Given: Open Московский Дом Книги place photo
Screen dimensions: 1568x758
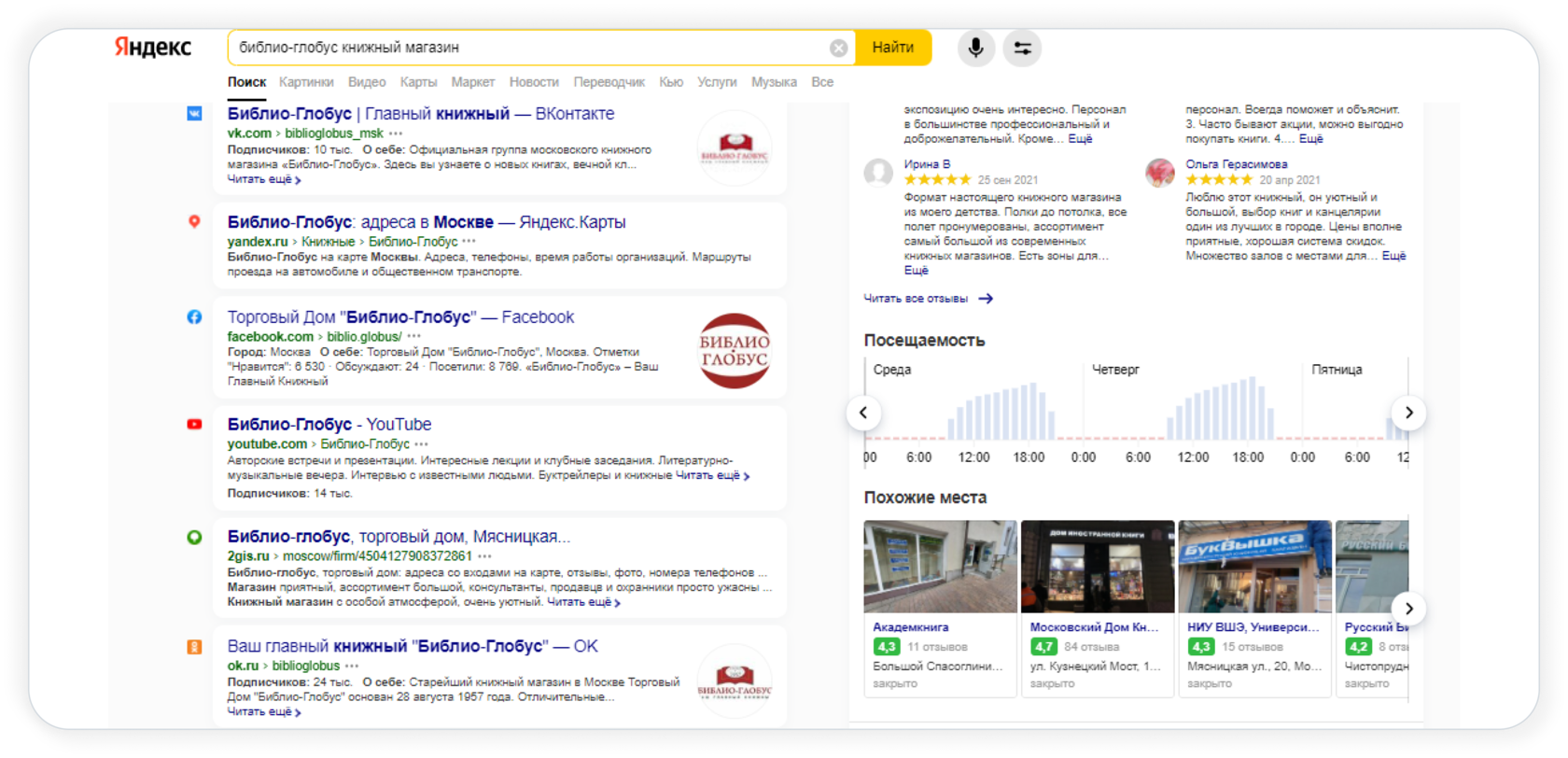Looking at the screenshot, I should pyautogui.click(x=1098, y=567).
